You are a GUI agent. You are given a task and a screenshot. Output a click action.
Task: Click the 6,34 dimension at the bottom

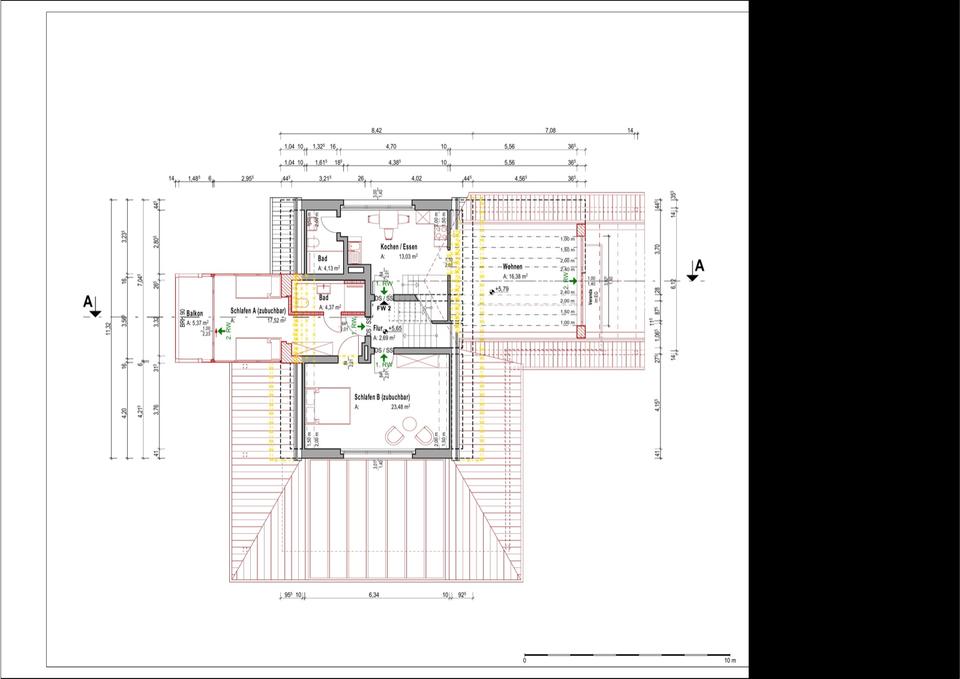[x=374, y=595]
